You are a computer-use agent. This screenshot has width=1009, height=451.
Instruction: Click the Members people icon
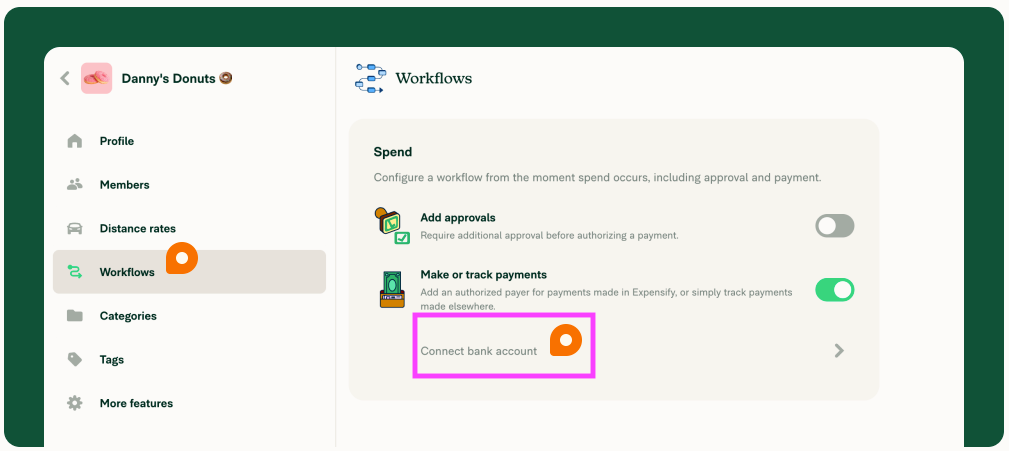[75, 185]
